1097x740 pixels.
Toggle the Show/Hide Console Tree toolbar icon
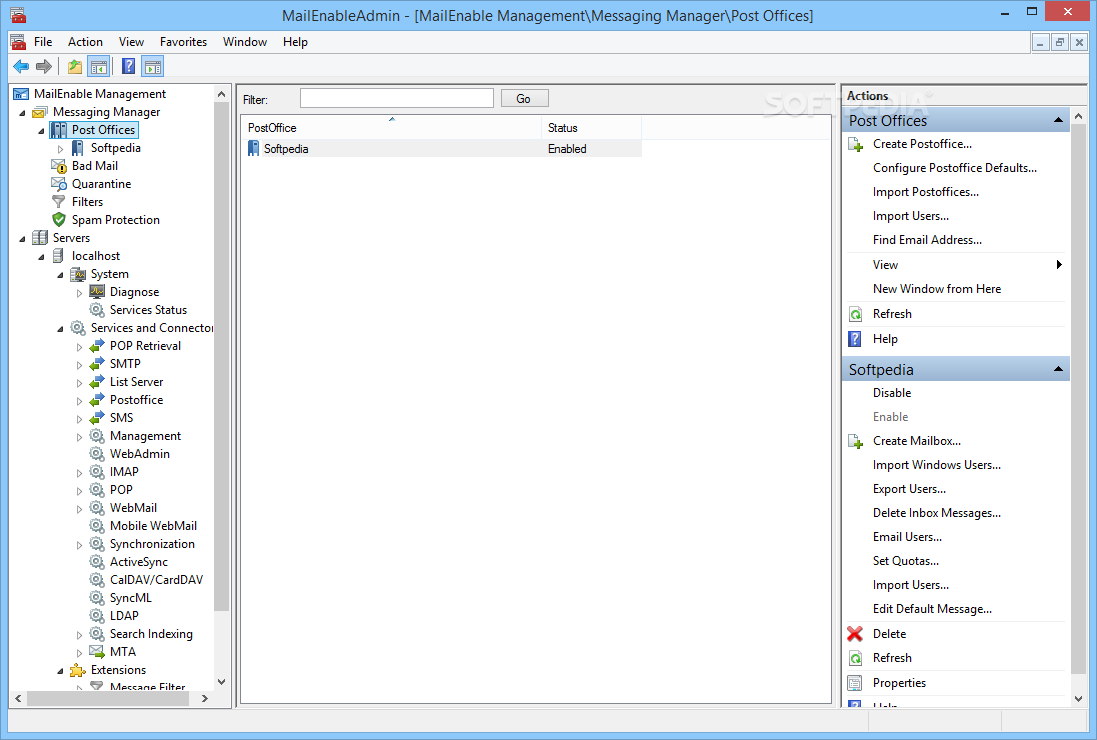click(x=99, y=67)
